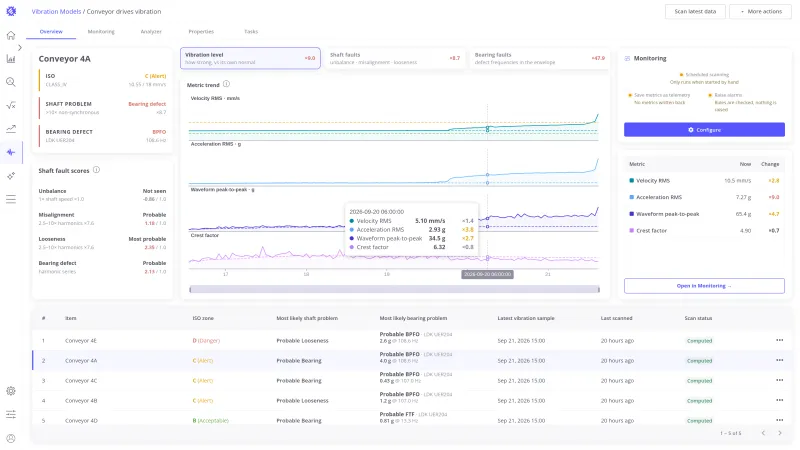Open the hamburger list icon in the sidebar
The image size is (800, 450).
coord(11,199)
